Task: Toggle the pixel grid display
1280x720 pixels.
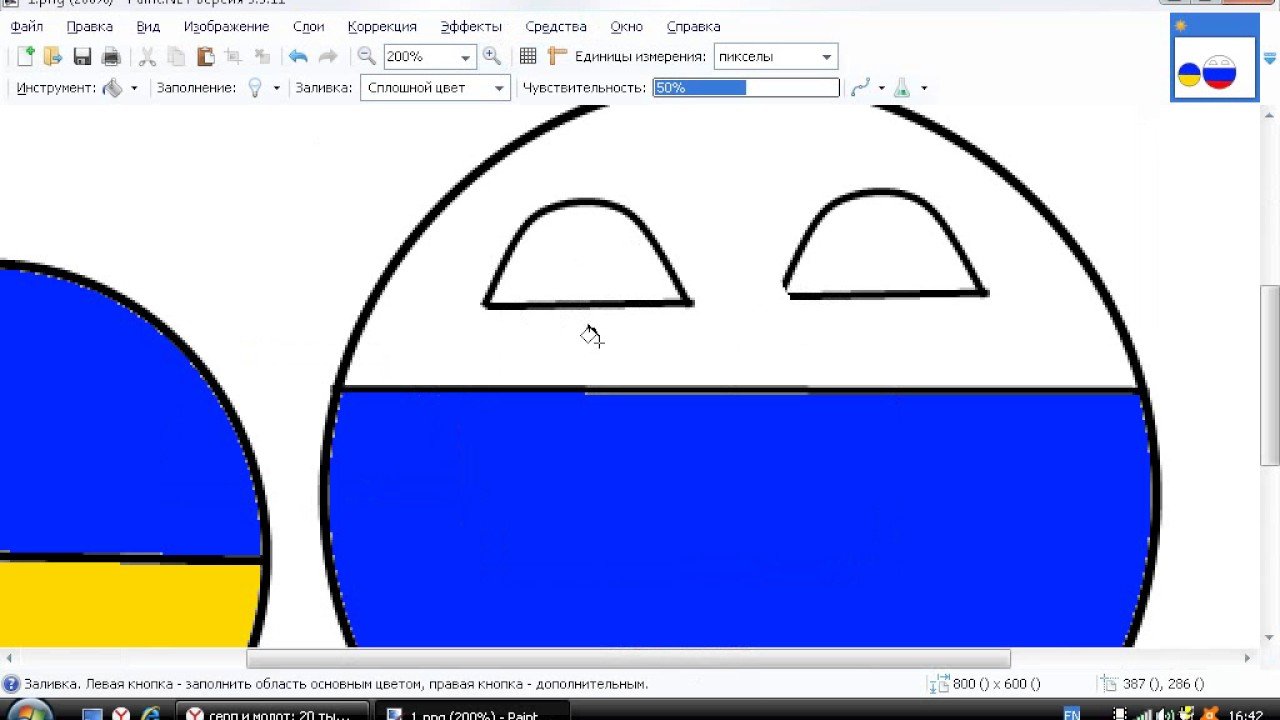Action: 528,57
